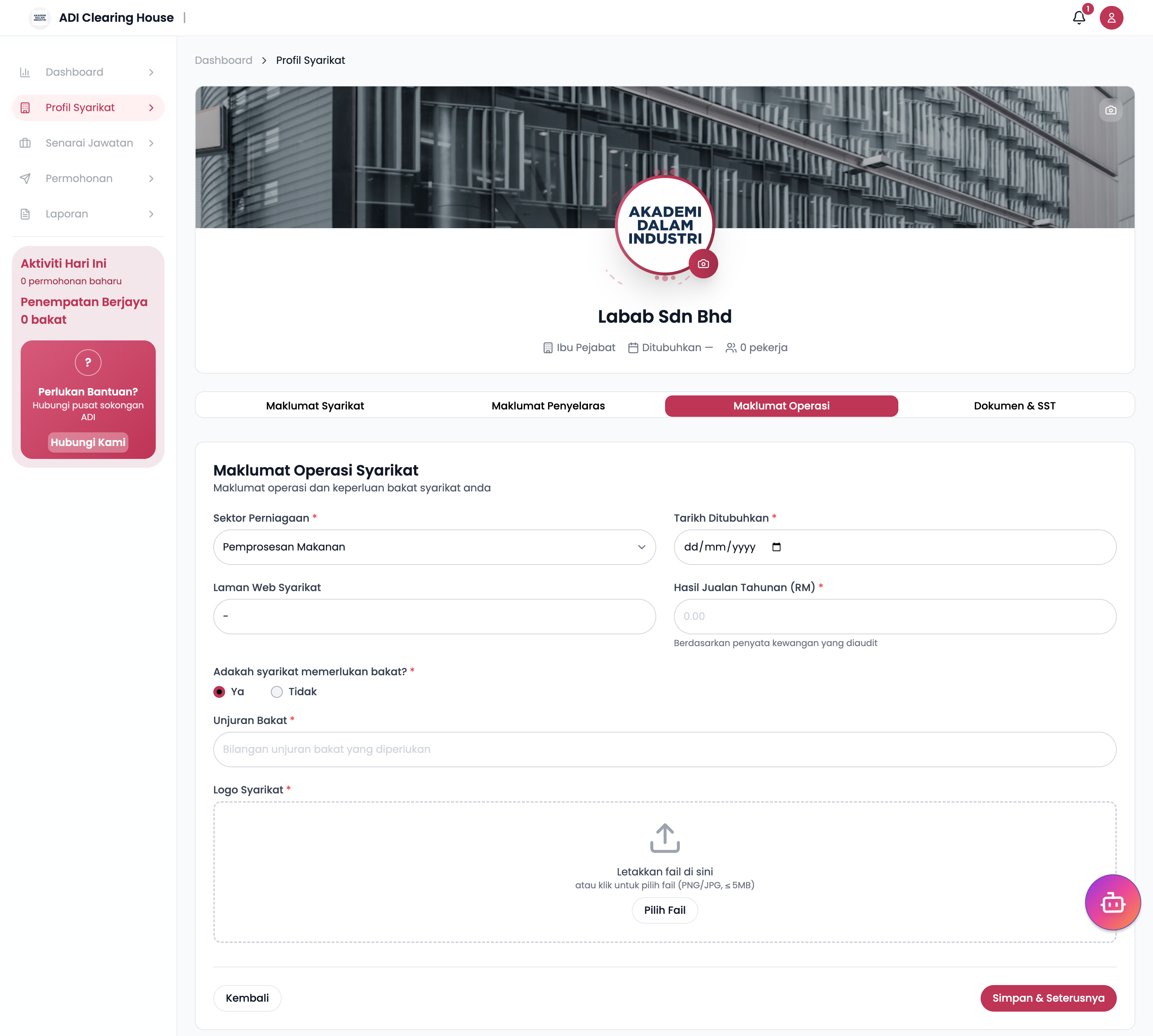Click the Hasil Jualan Tahunan input field
Screen dimensions: 1153x1036
[x=895, y=617]
